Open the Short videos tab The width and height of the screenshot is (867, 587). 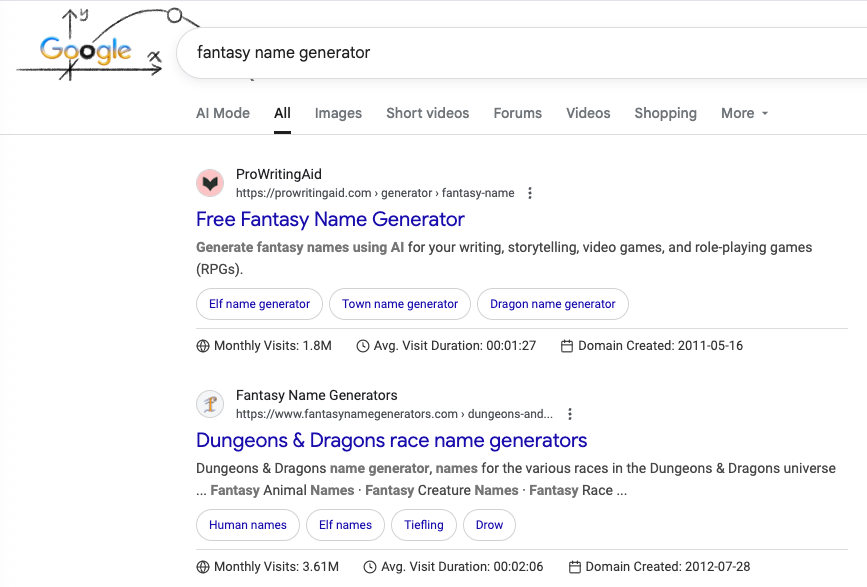tap(427, 113)
